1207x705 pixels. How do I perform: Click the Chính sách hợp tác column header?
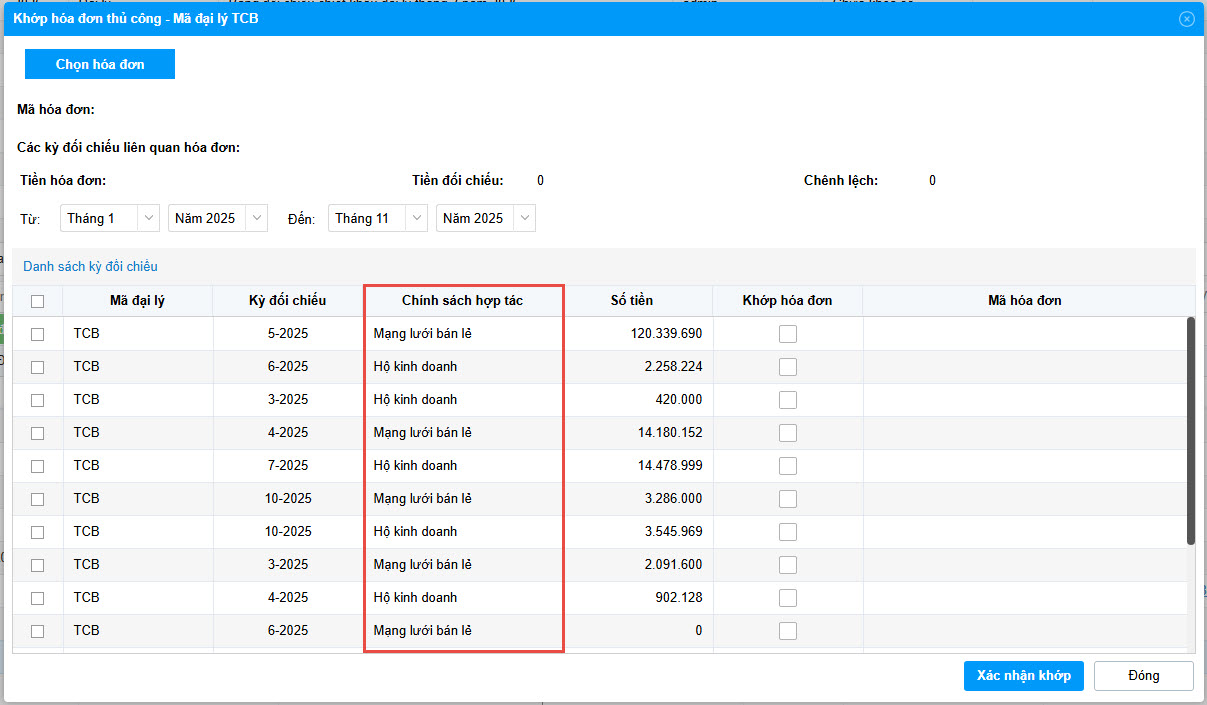coord(462,301)
